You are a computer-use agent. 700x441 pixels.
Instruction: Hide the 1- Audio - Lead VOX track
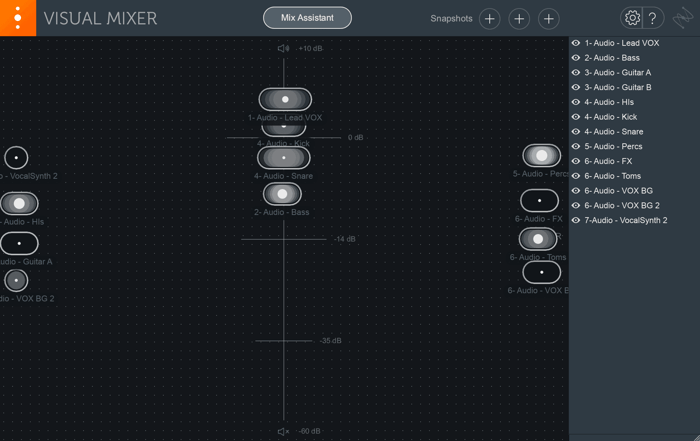[576, 43]
